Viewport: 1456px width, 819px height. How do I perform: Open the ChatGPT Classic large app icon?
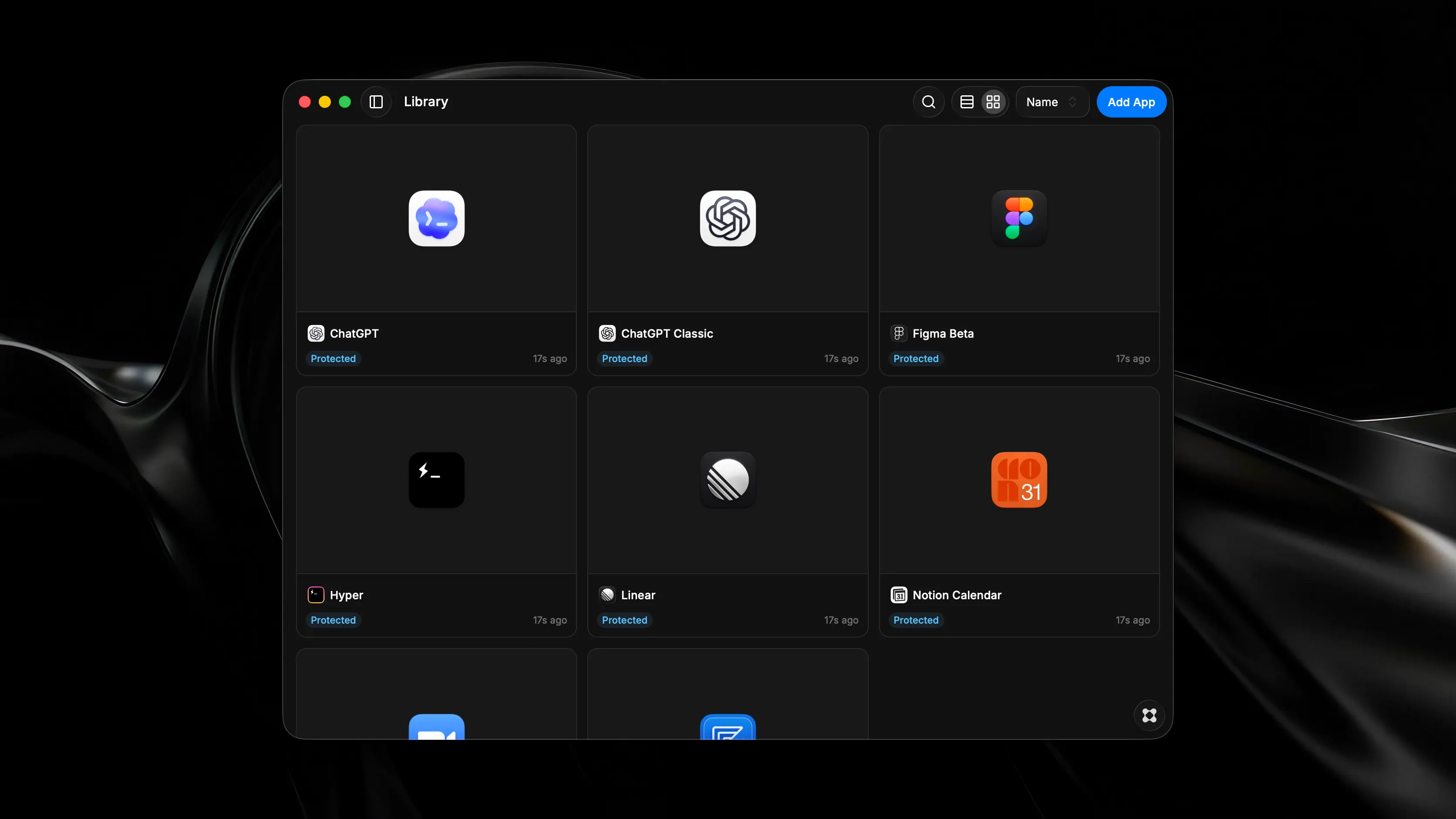(728, 218)
